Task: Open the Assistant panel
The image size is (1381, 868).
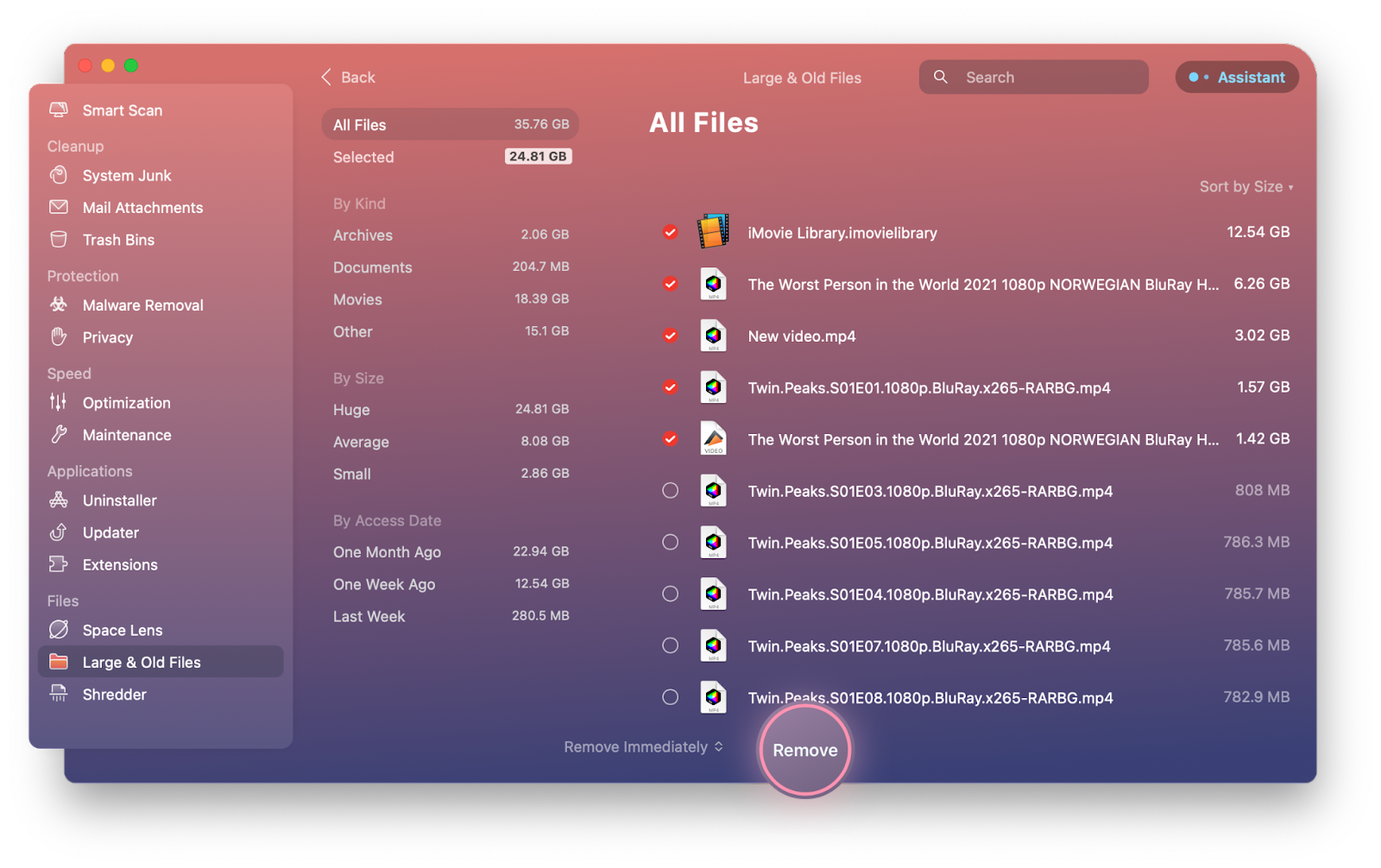Action: [x=1237, y=77]
